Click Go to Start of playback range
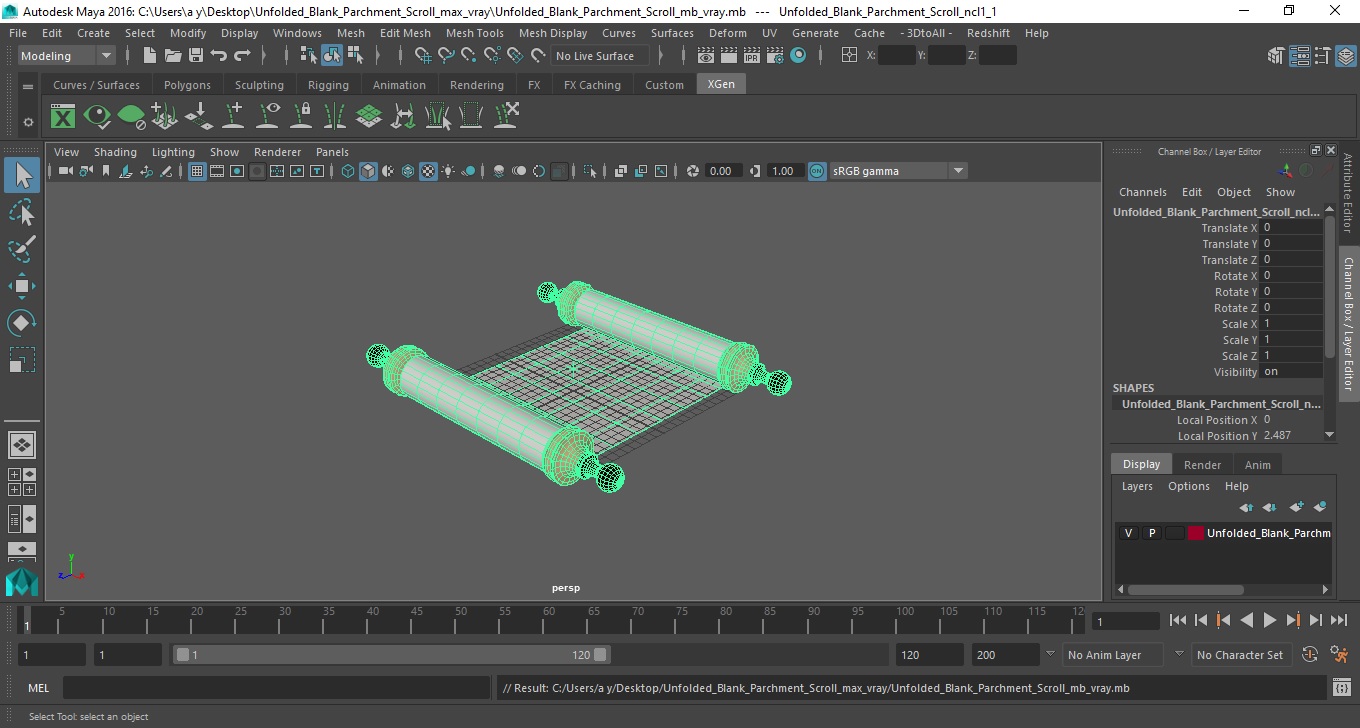Screen dimensions: 1360x728 coord(1177,620)
